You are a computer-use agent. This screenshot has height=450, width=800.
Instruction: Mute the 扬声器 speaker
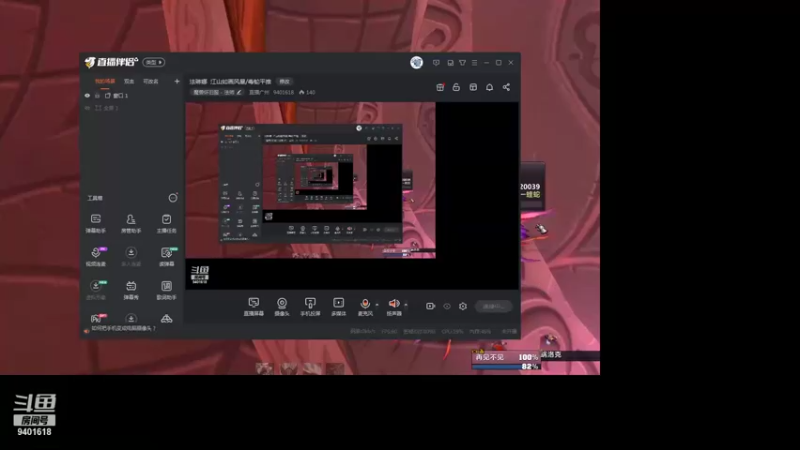[394, 307]
